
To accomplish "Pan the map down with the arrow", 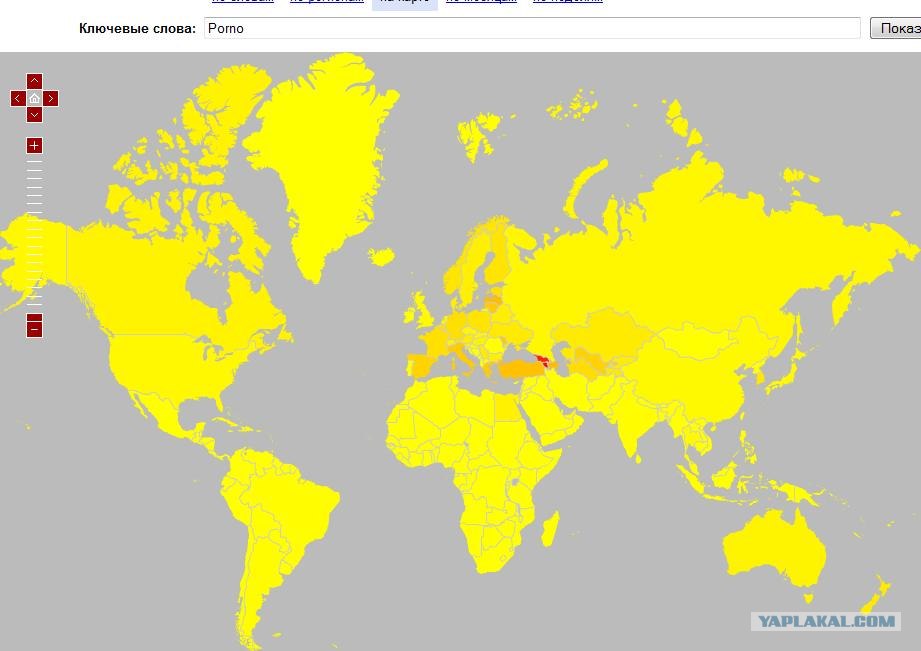I will pos(34,115).
